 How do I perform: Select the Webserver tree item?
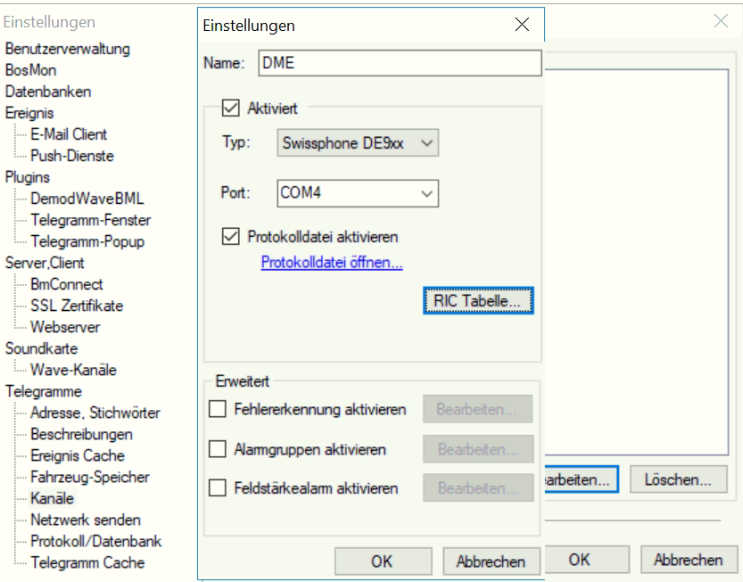[64, 327]
